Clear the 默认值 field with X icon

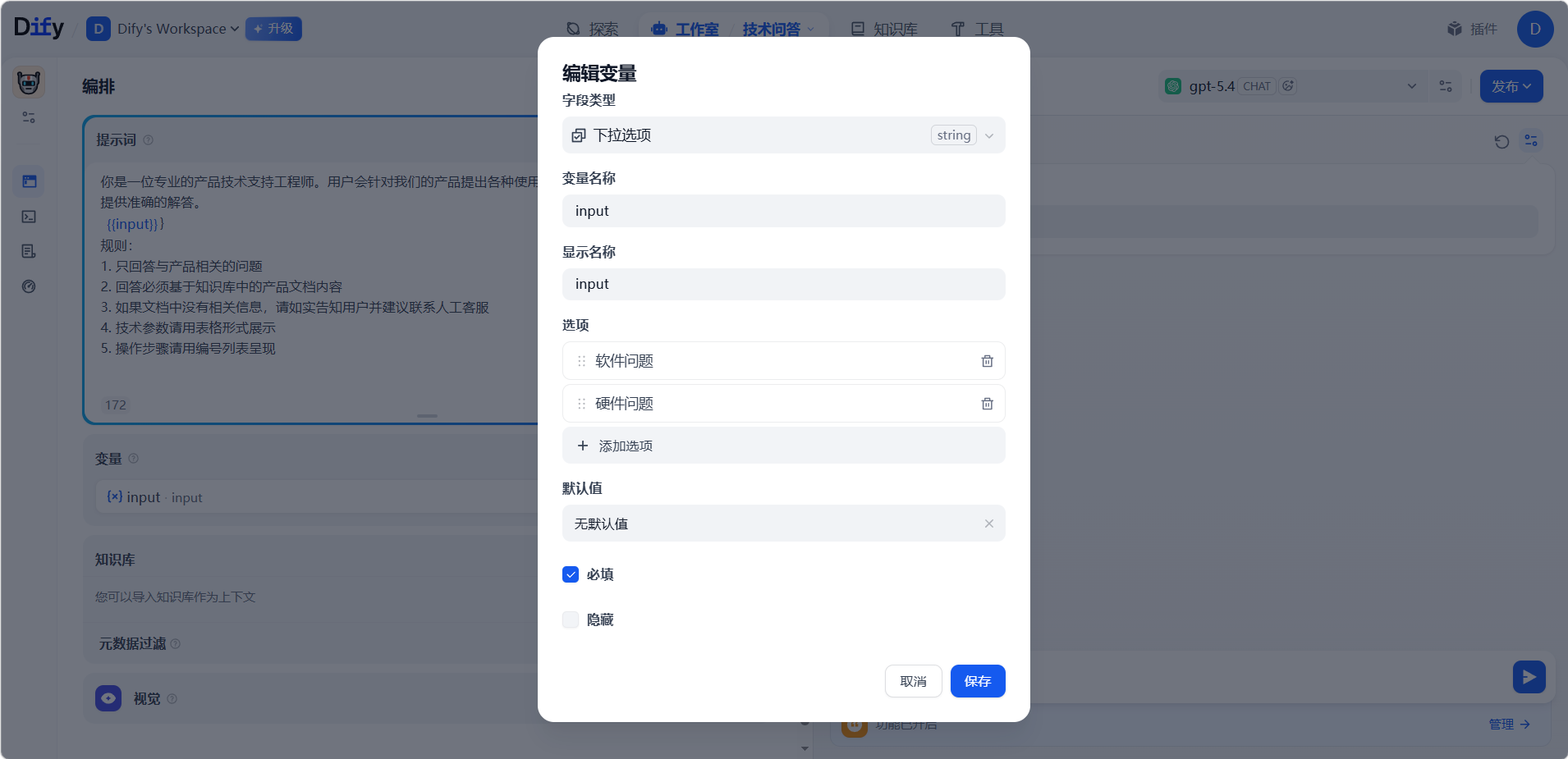[x=988, y=524]
